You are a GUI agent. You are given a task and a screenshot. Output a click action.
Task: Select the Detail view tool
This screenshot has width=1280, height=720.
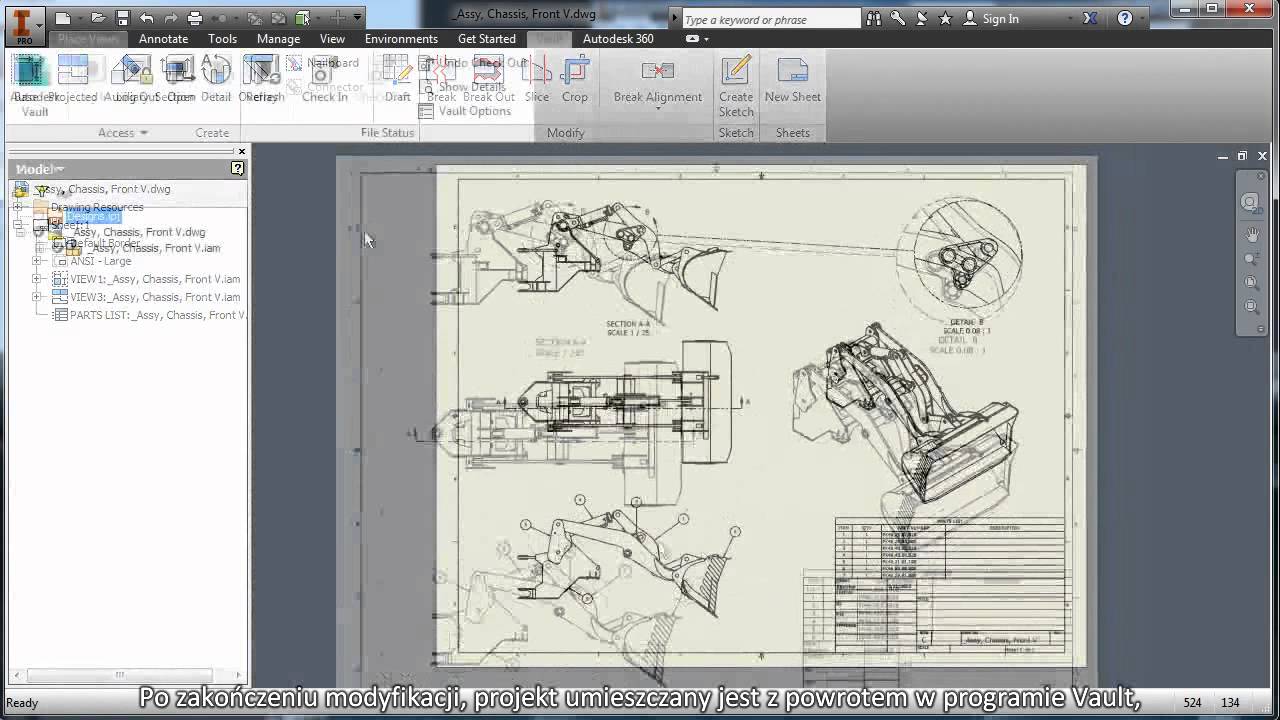pyautogui.click(x=216, y=79)
